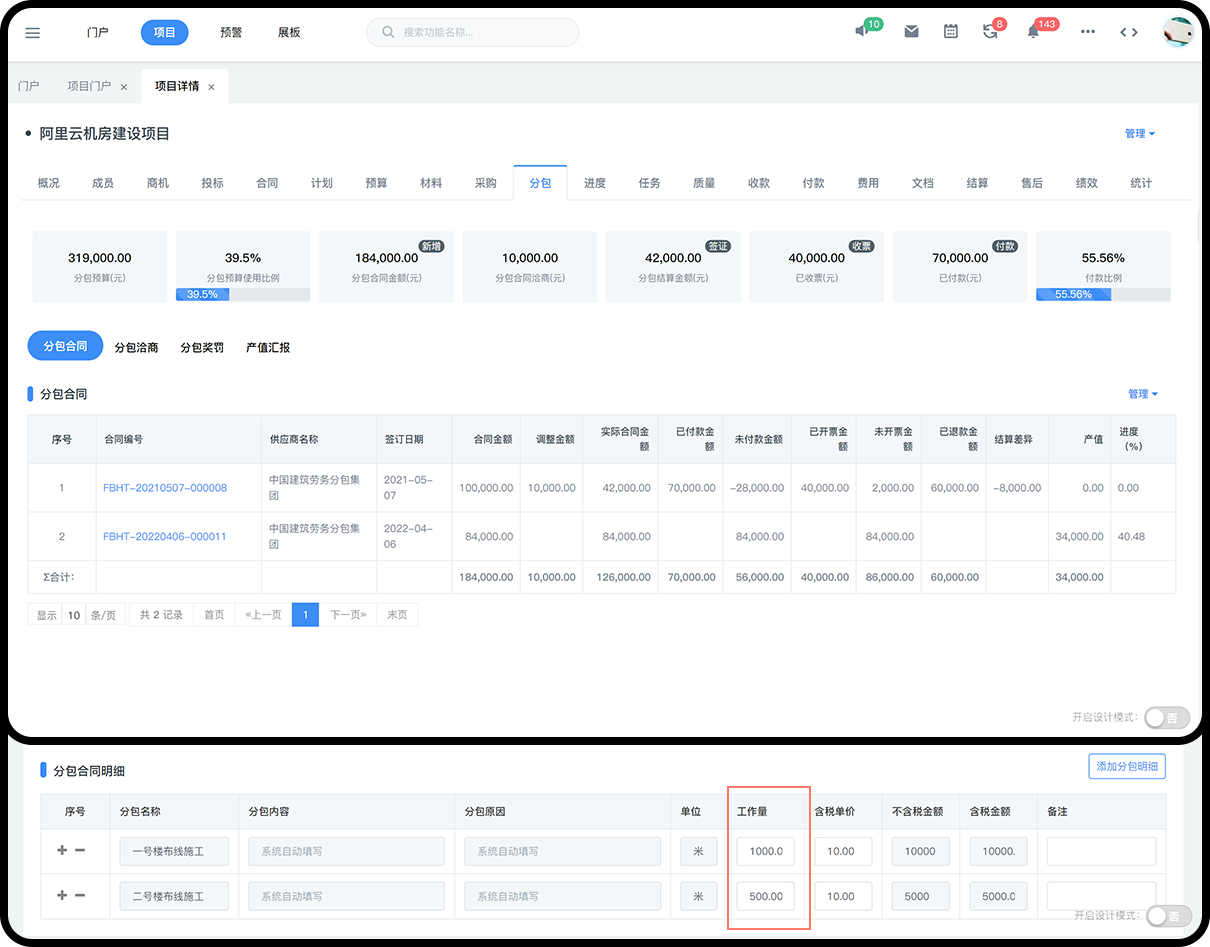Screen dimensions: 1210x947
Task: Click minus icon in 二号楼布线施工 row
Action: point(80,896)
